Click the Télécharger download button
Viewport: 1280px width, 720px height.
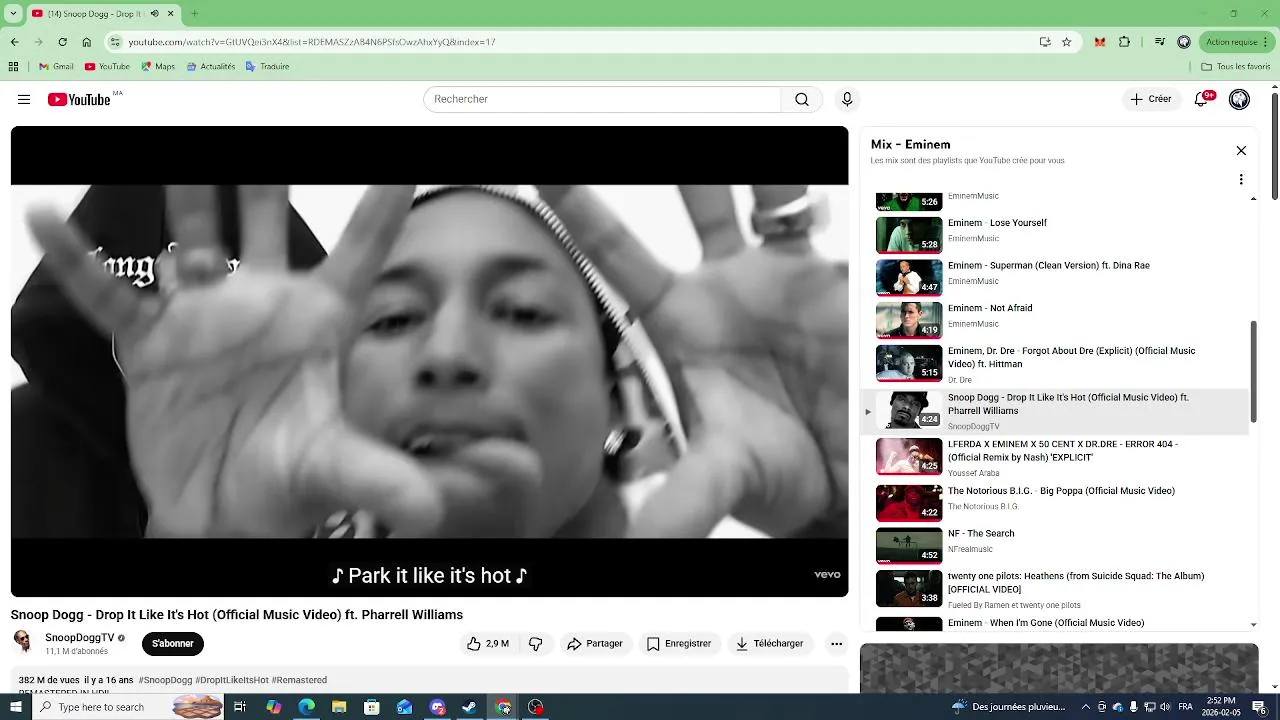coord(770,644)
